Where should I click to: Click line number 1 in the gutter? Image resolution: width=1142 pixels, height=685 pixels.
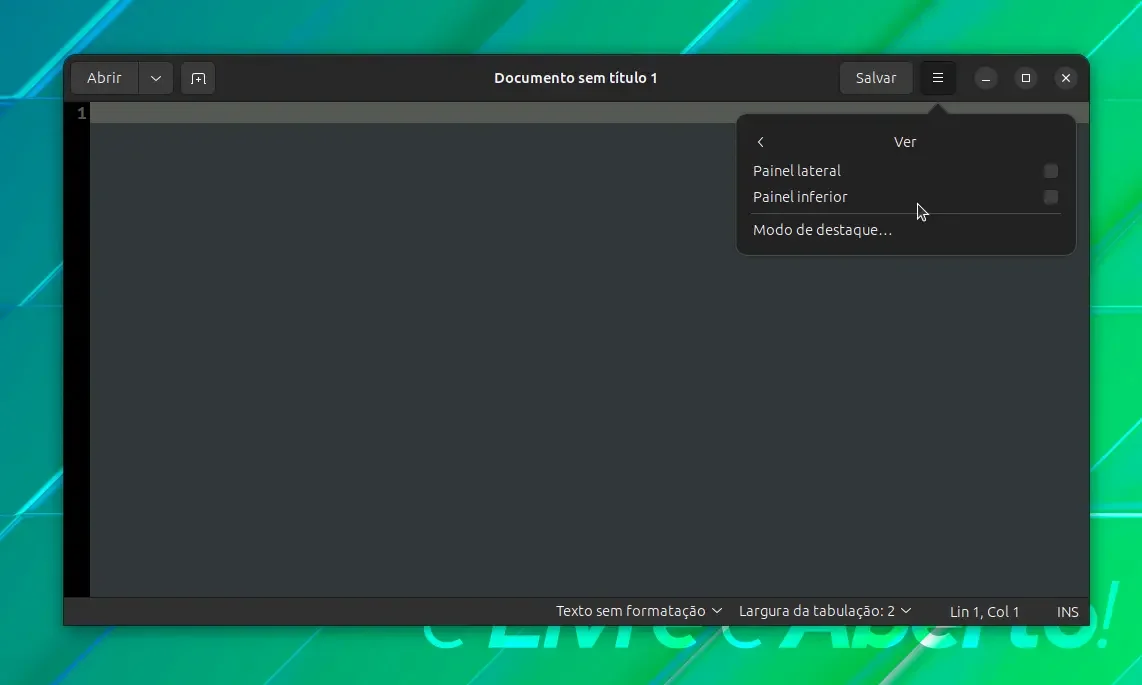tap(82, 113)
